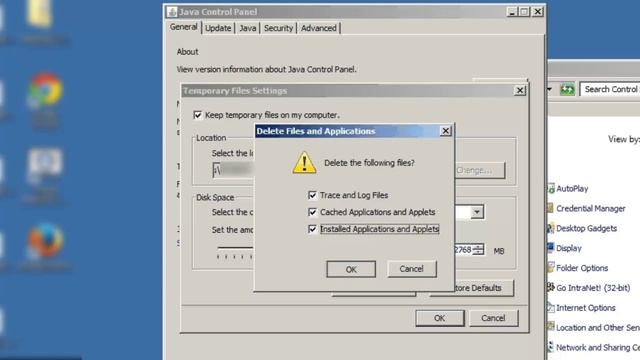The image size is (640, 360).
Task: Click OK in Temporary Files Settings dialog
Action: [x=440, y=318]
